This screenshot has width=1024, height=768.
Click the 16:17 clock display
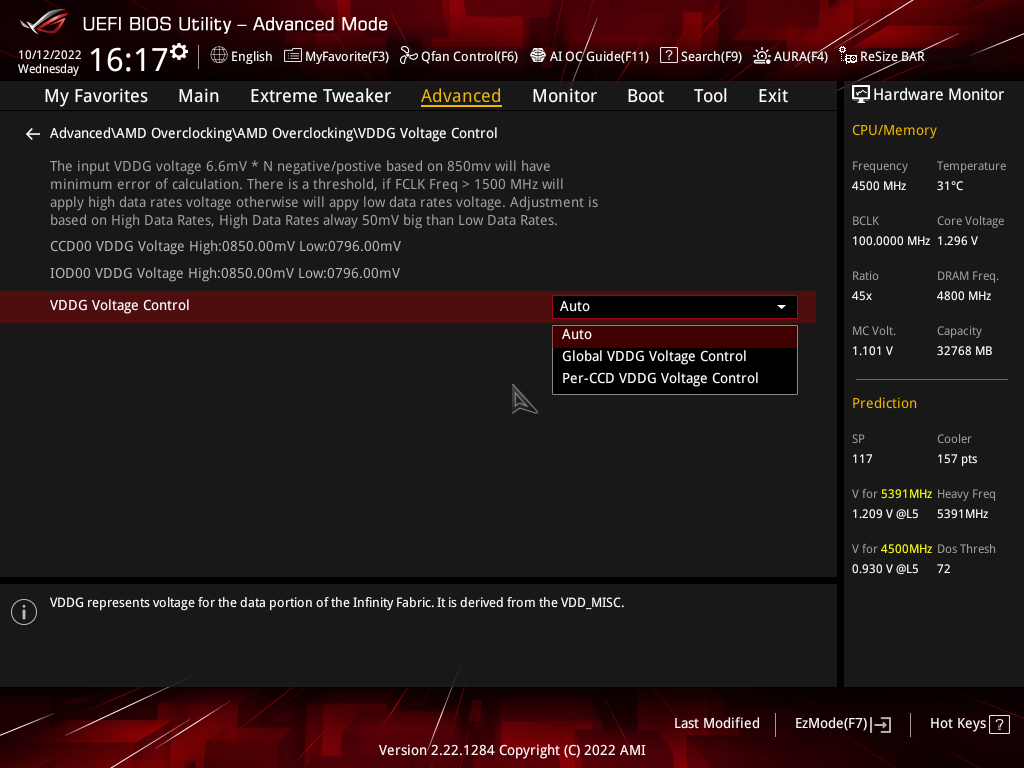coord(128,60)
